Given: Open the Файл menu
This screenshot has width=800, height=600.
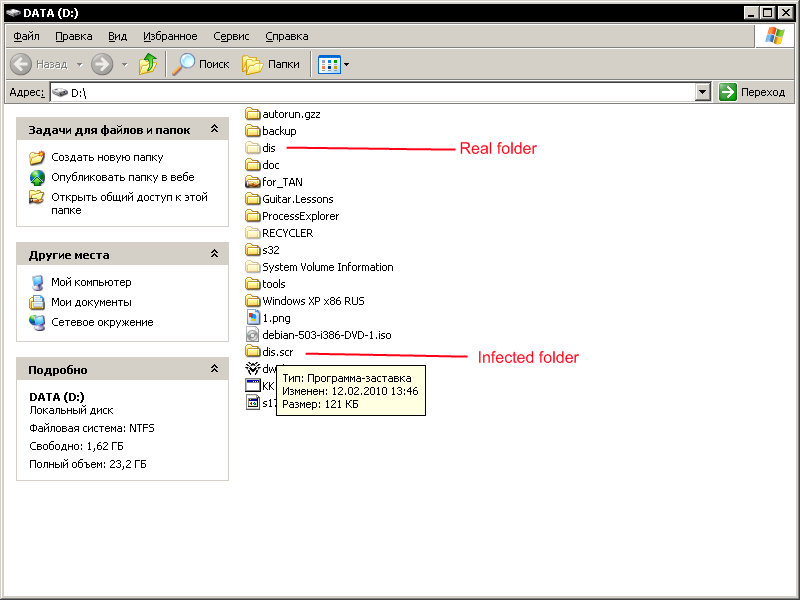Looking at the screenshot, I should pos(27,36).
